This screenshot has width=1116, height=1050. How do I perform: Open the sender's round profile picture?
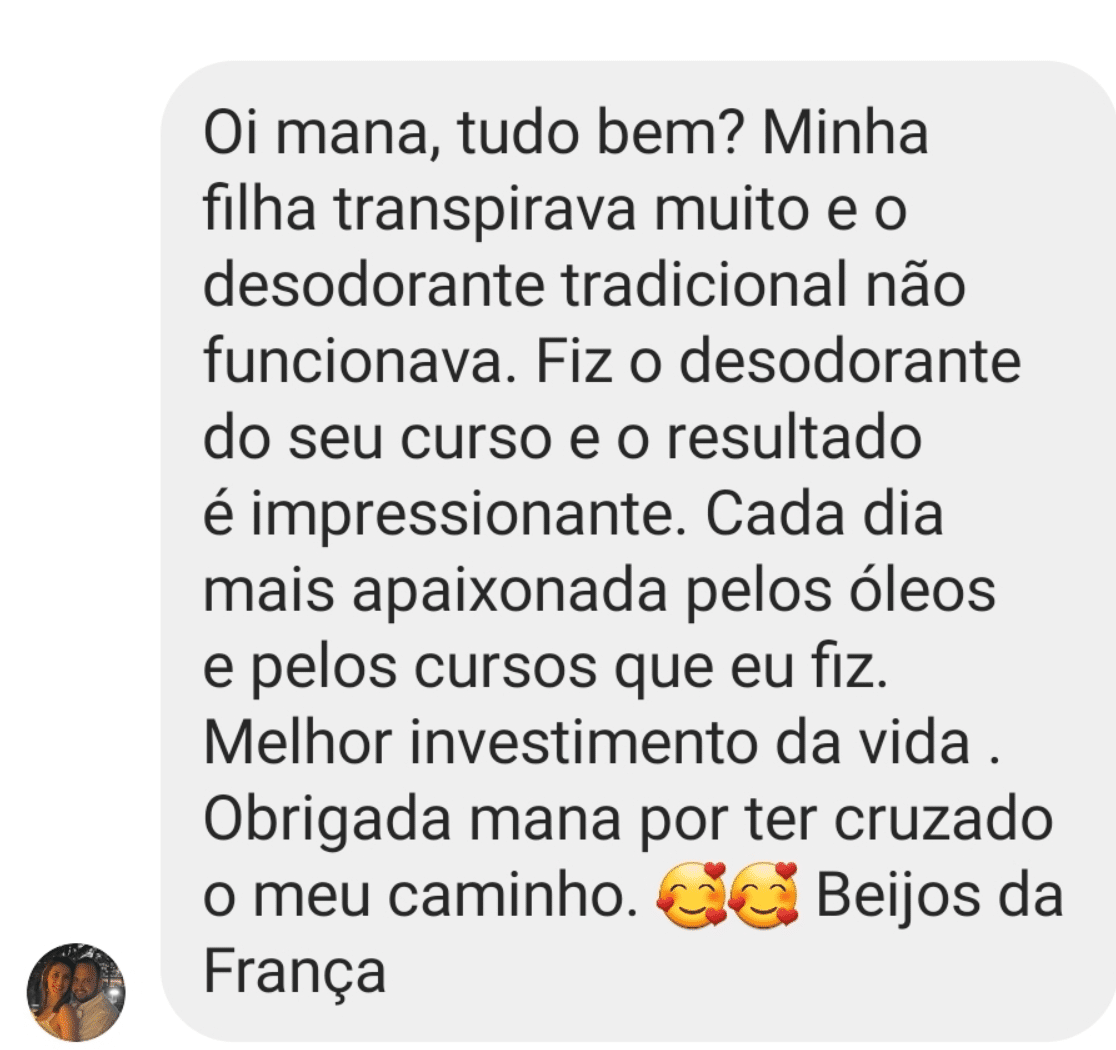click(x=75, y=992)
